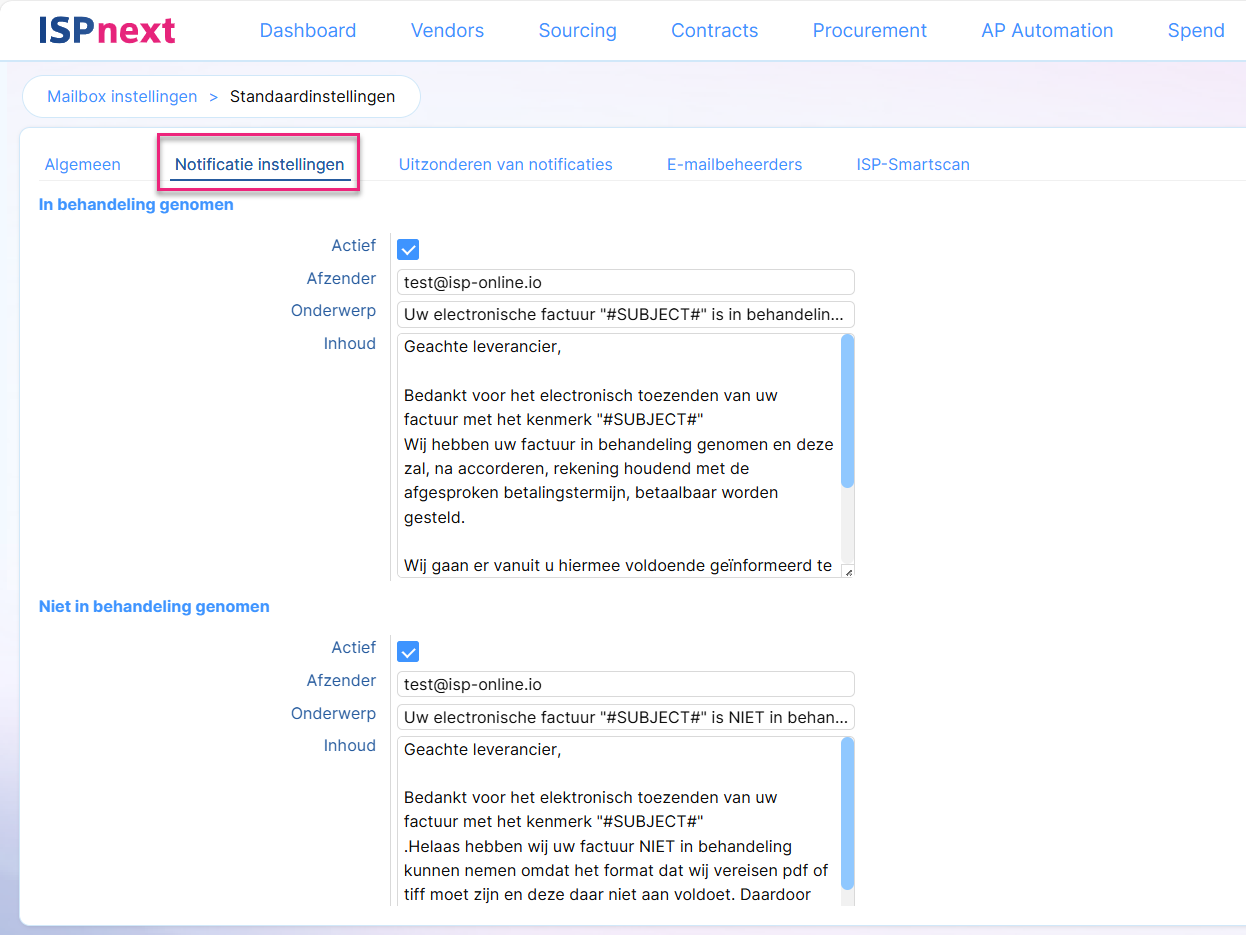Open the Spend menu
Viewport: 1246px width, 935px height.
point(1195,31)
